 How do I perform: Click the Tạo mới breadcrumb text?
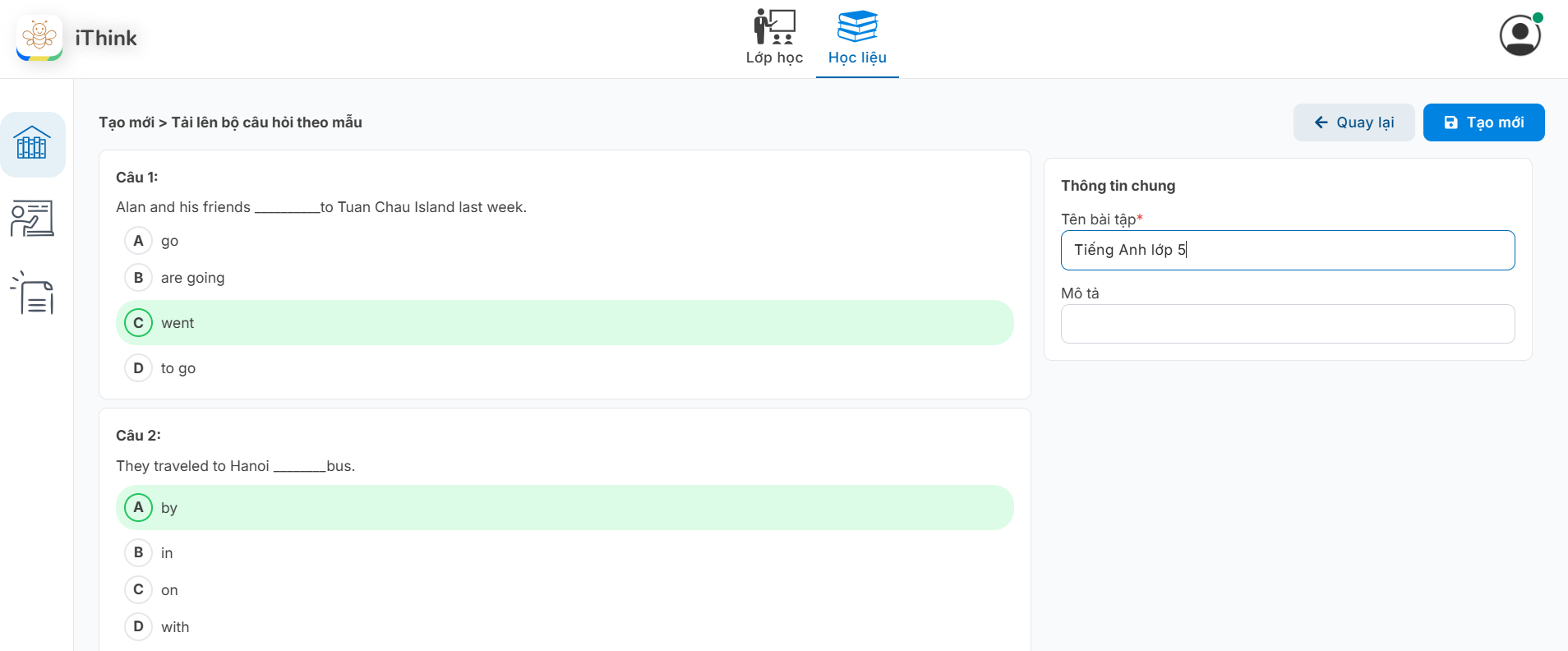coord(126,122)
